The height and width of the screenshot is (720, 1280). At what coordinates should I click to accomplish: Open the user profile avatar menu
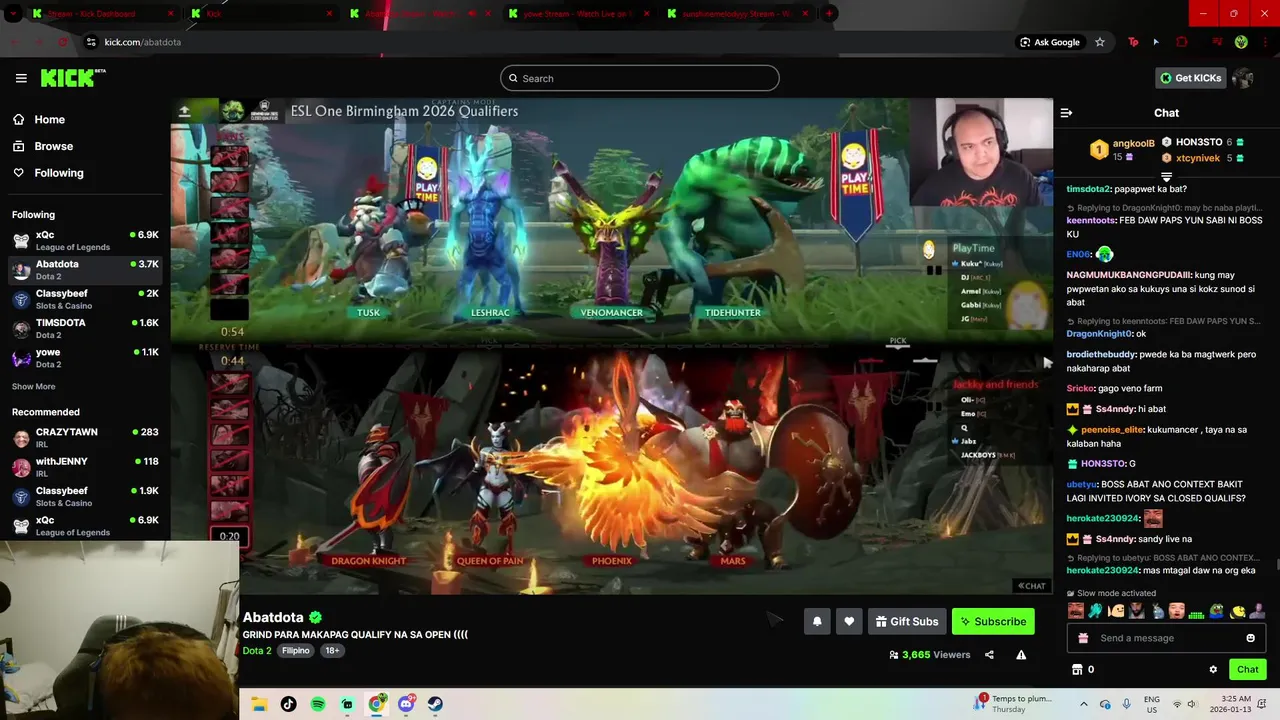pos(1243,78)
